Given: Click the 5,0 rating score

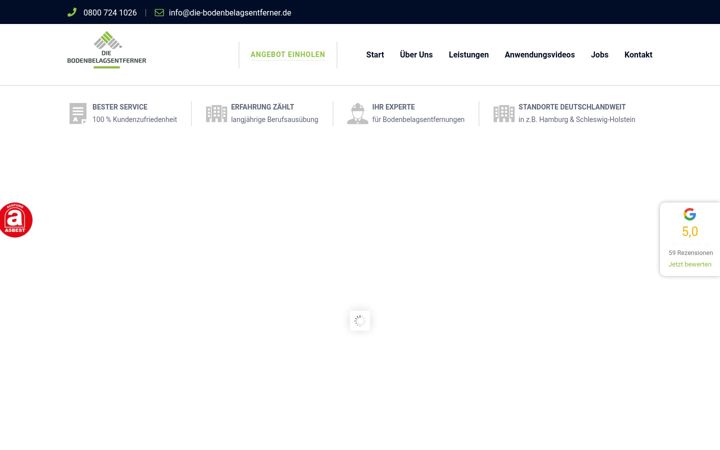Looking at the screenshot, I should [x=690, y=231].
